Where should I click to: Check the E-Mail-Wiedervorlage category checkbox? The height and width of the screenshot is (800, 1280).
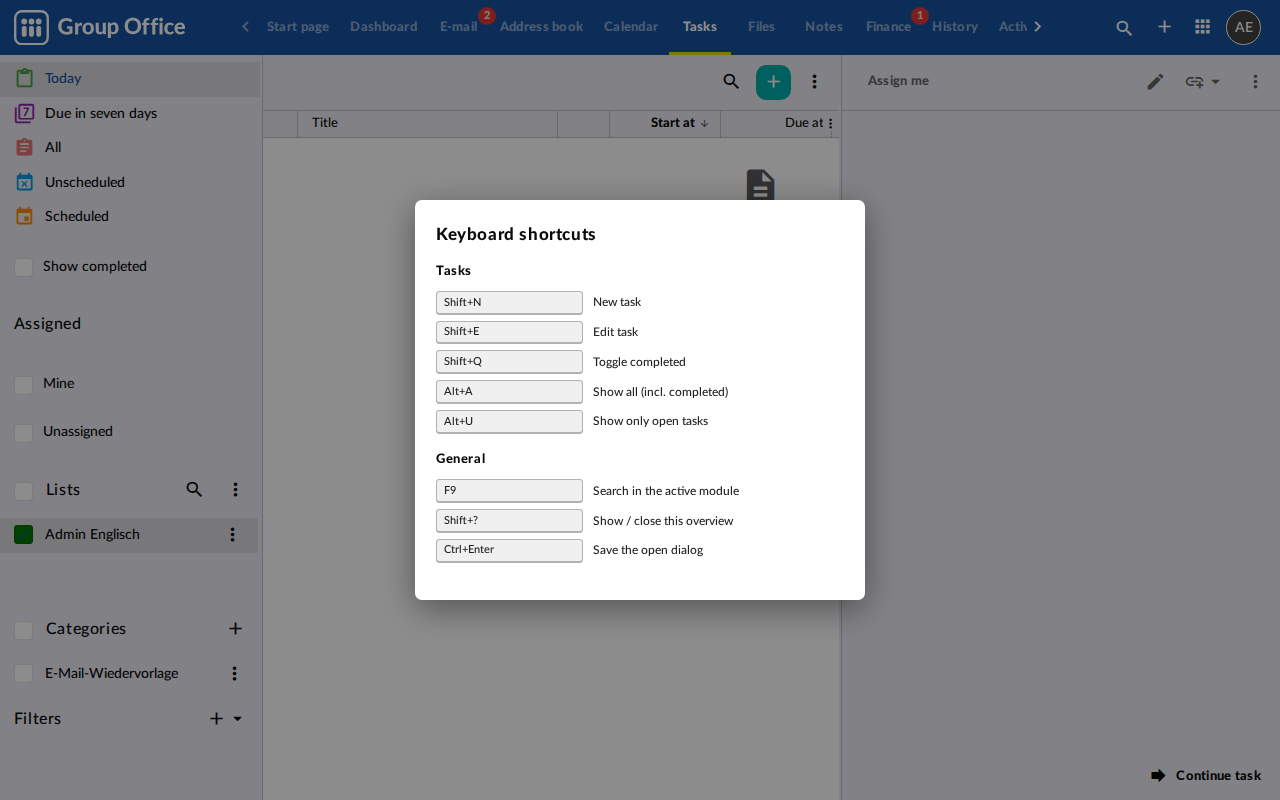pyautogui.click(x=24, y=674)
